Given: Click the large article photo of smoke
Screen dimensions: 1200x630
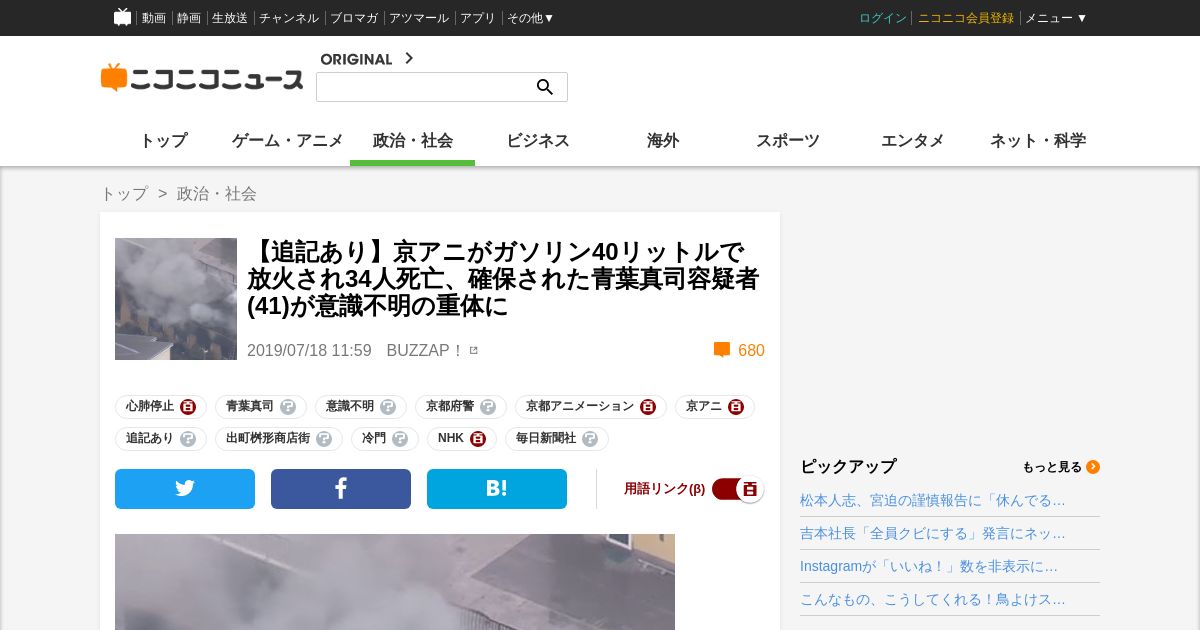Looking at the screenshot, I should [x=395, y=582].
